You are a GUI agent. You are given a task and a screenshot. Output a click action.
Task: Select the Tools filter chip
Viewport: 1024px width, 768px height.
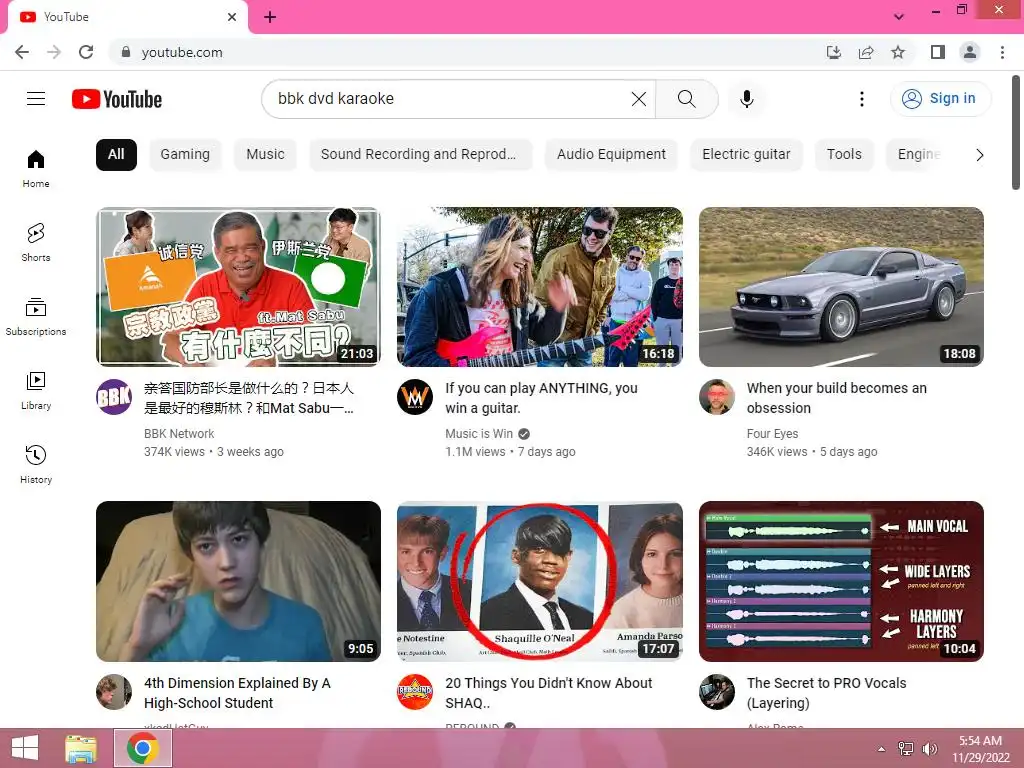tap(844, 155)
